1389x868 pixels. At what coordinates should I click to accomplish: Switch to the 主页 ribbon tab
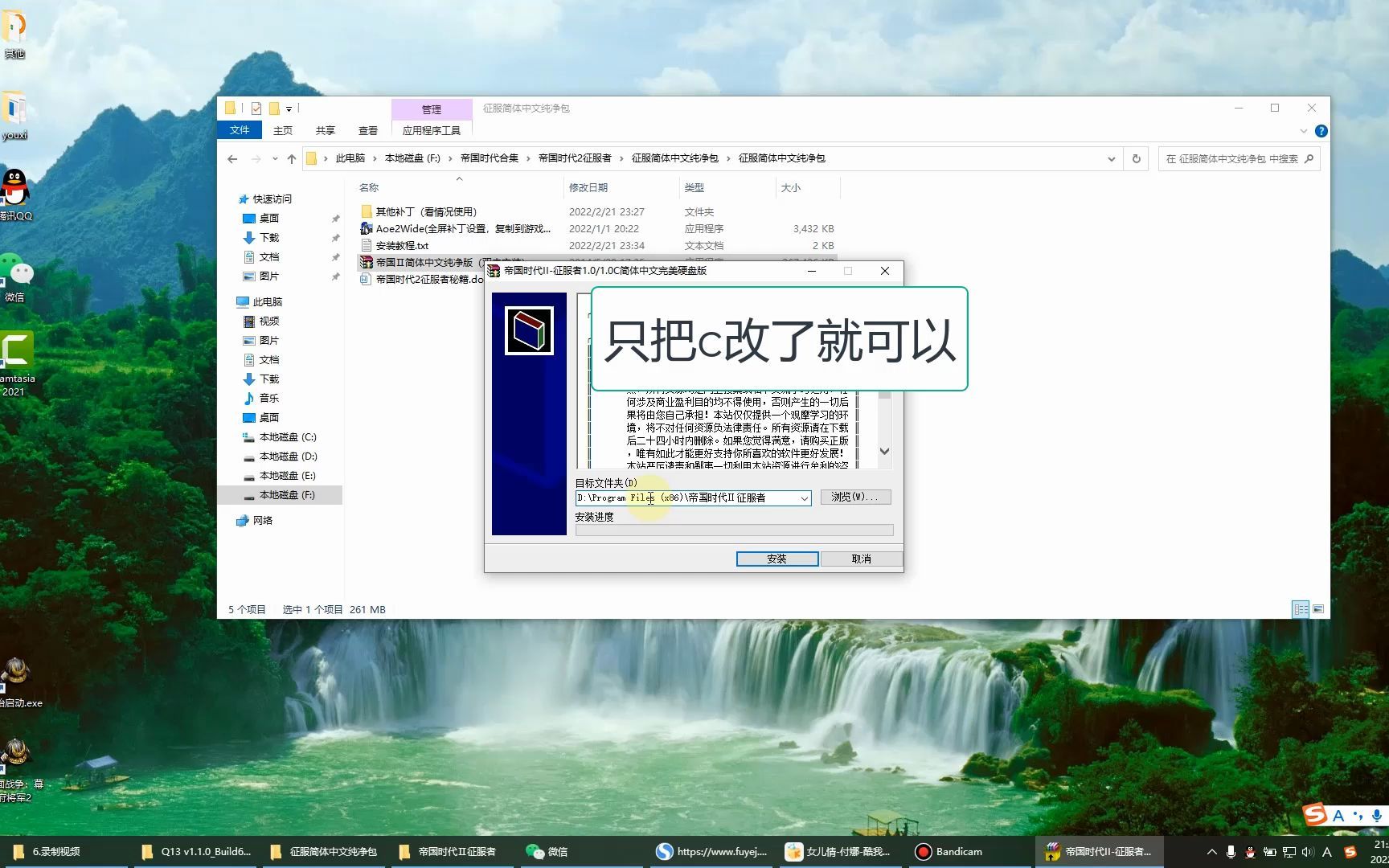tap(283, 130)
